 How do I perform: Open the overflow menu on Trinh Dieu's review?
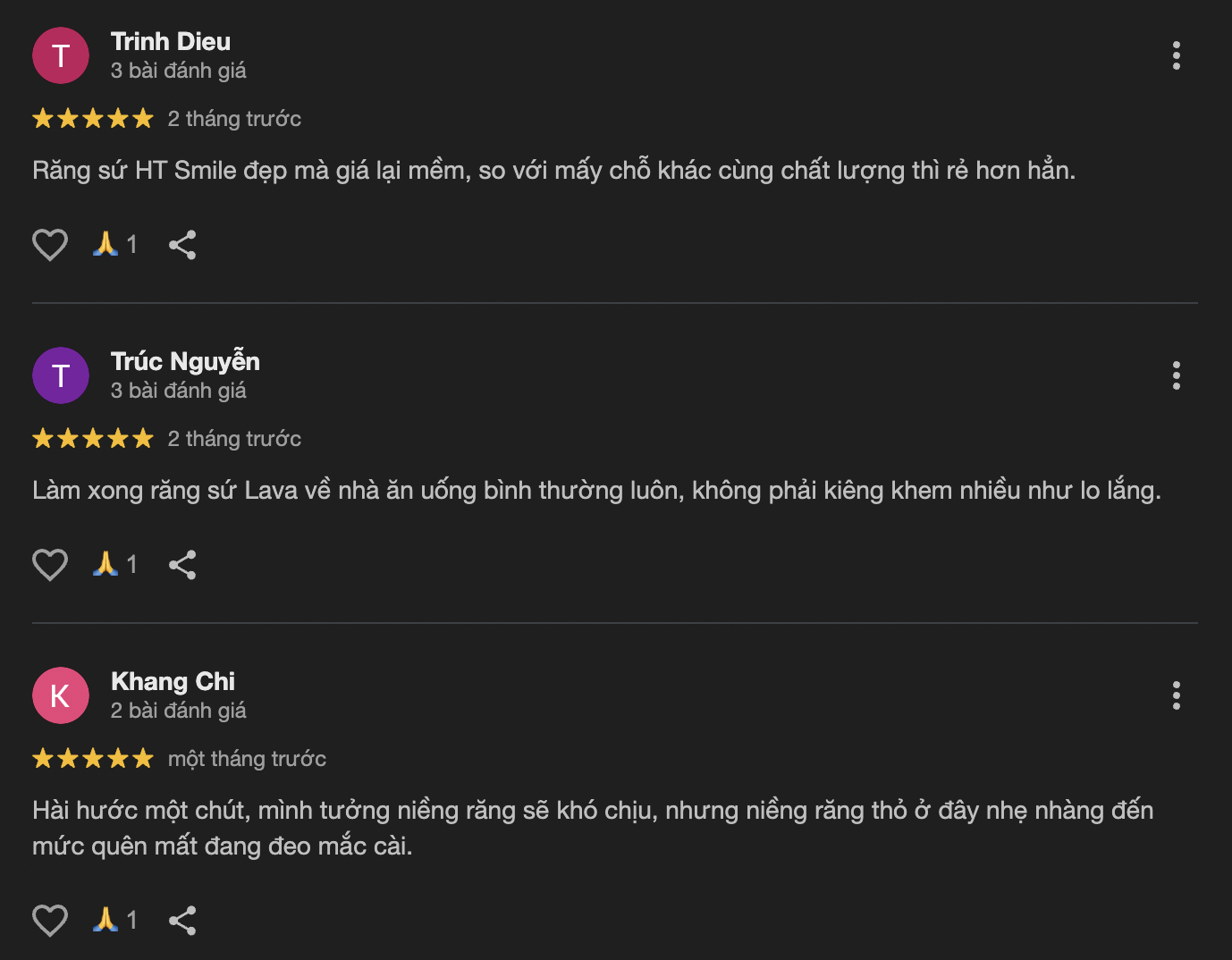click(x=1177, y=55)
